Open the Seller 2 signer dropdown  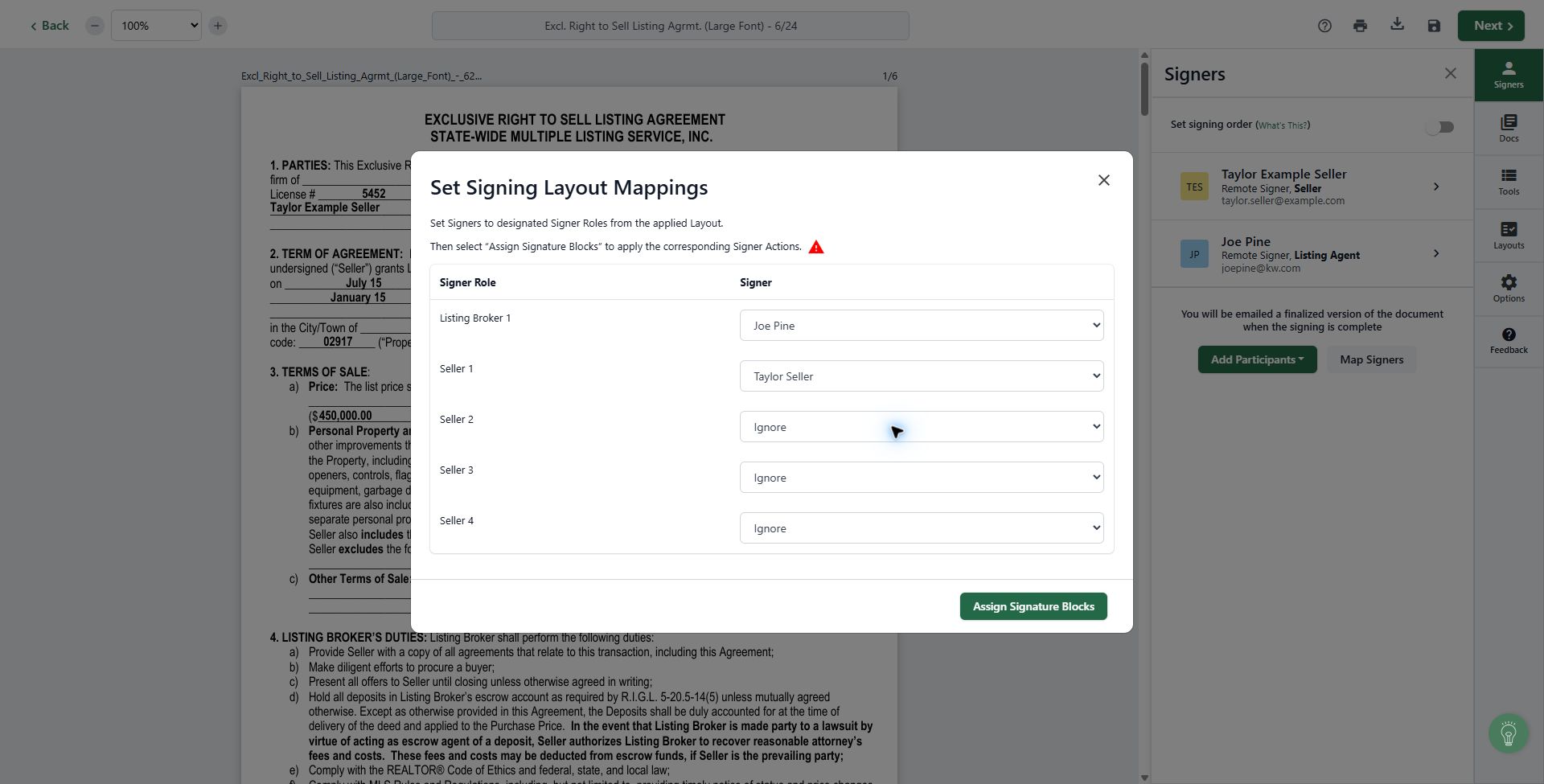pyautogui.click(x=922, y=427)
